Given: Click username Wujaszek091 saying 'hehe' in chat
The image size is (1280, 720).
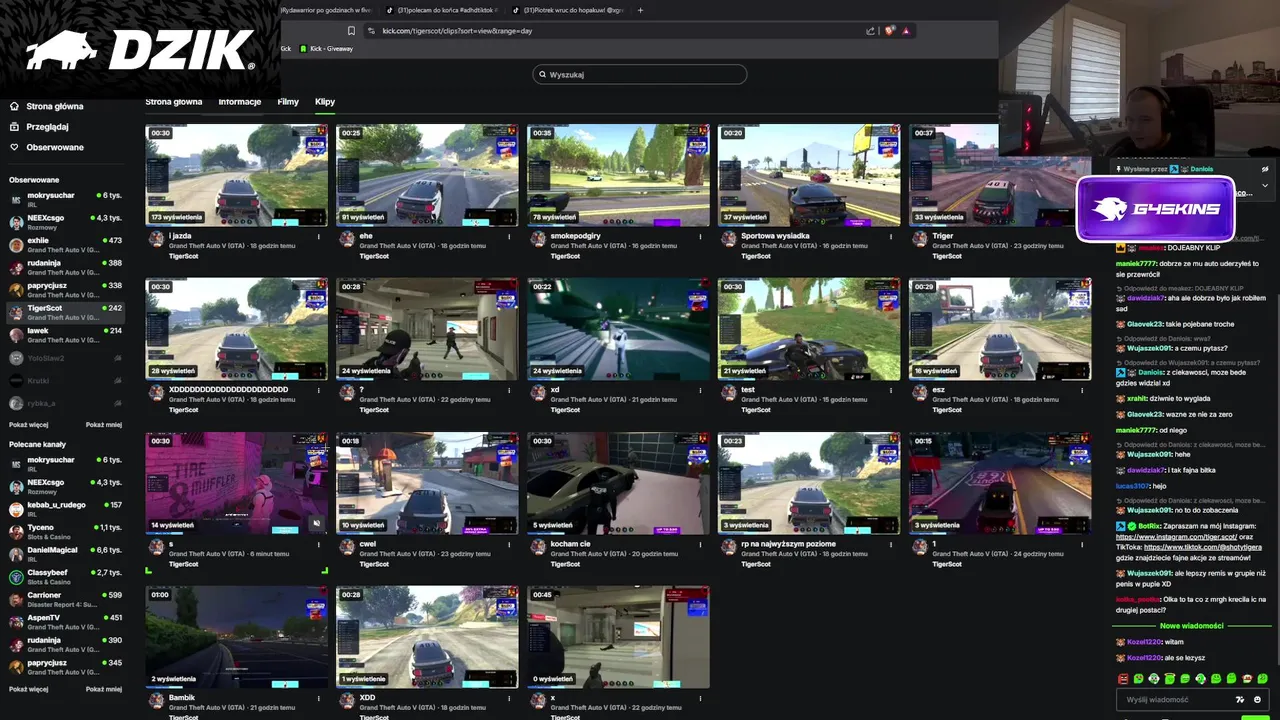Looking at the screenshot, I should (1150, 454).
